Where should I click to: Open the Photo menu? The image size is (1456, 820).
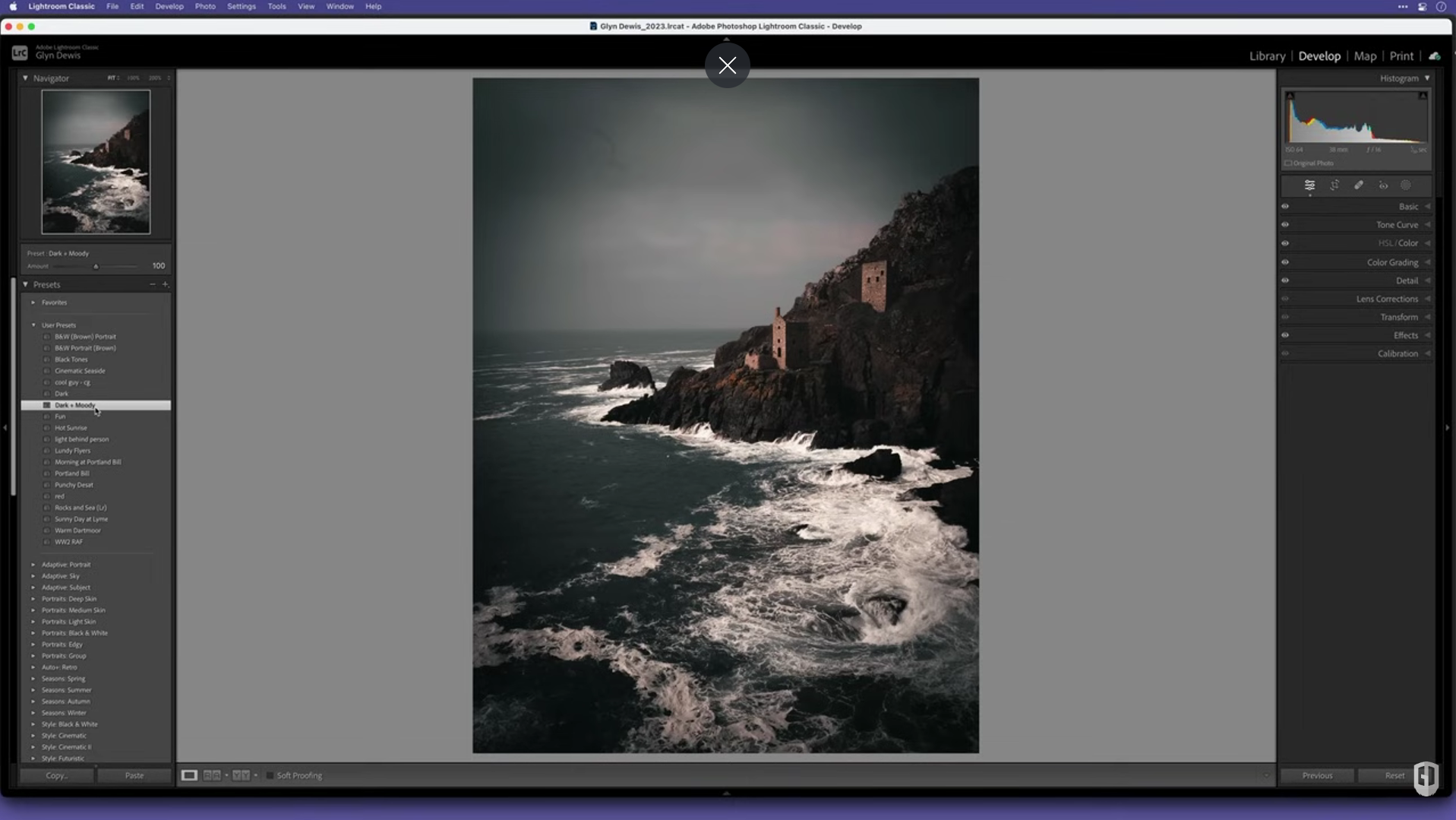coord(205,6)
